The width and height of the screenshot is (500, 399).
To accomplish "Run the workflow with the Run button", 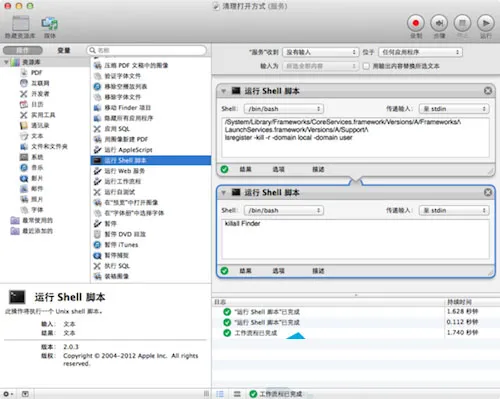I will (x=486, y=23).
